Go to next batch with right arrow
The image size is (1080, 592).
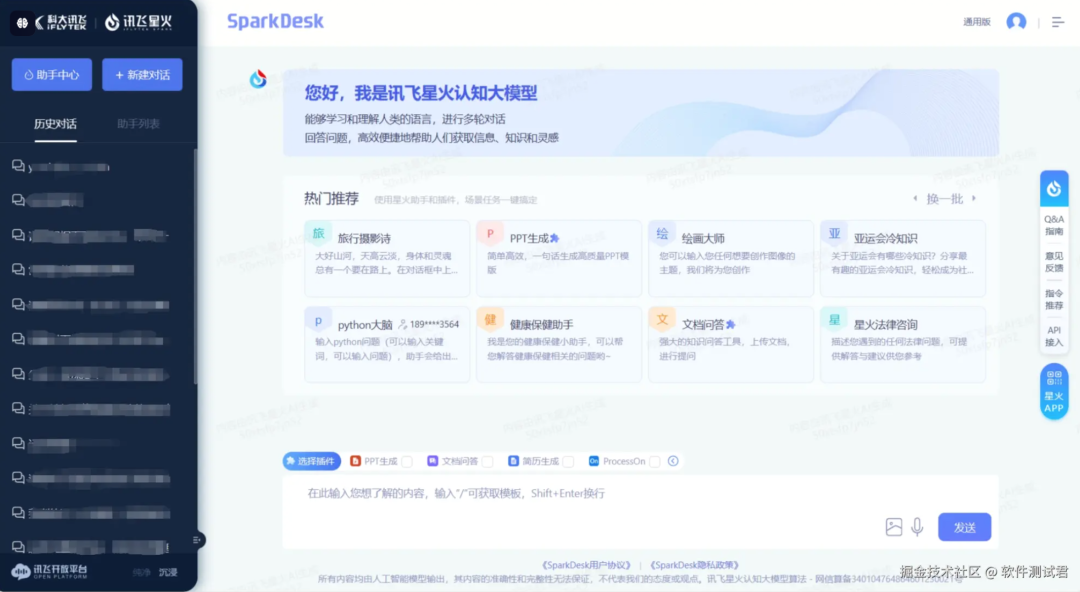974,198
